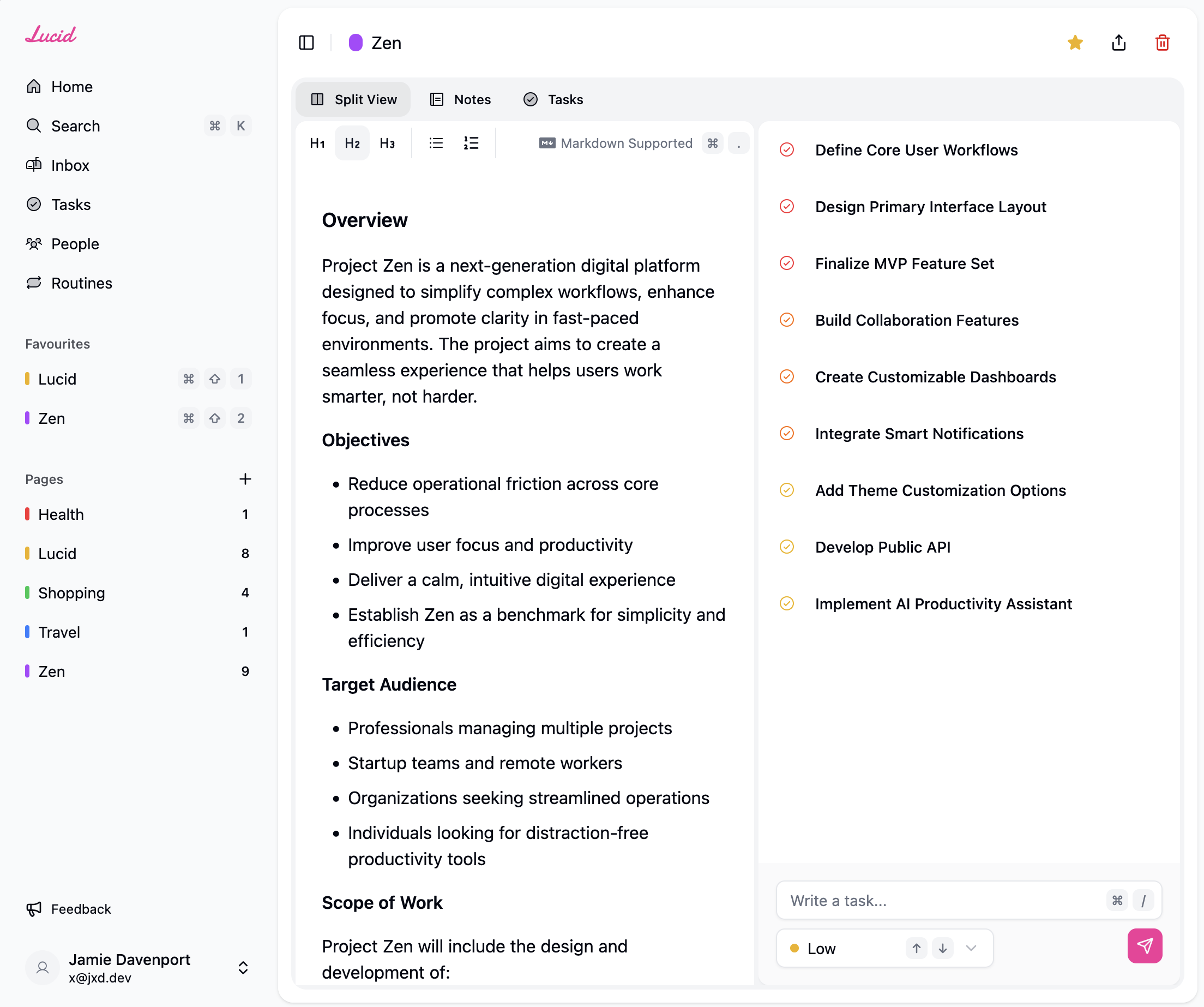Focus the Write a task input field
Viewport: 1204px width, 1007px height.
pyautogui.click(x=940, y=900)
